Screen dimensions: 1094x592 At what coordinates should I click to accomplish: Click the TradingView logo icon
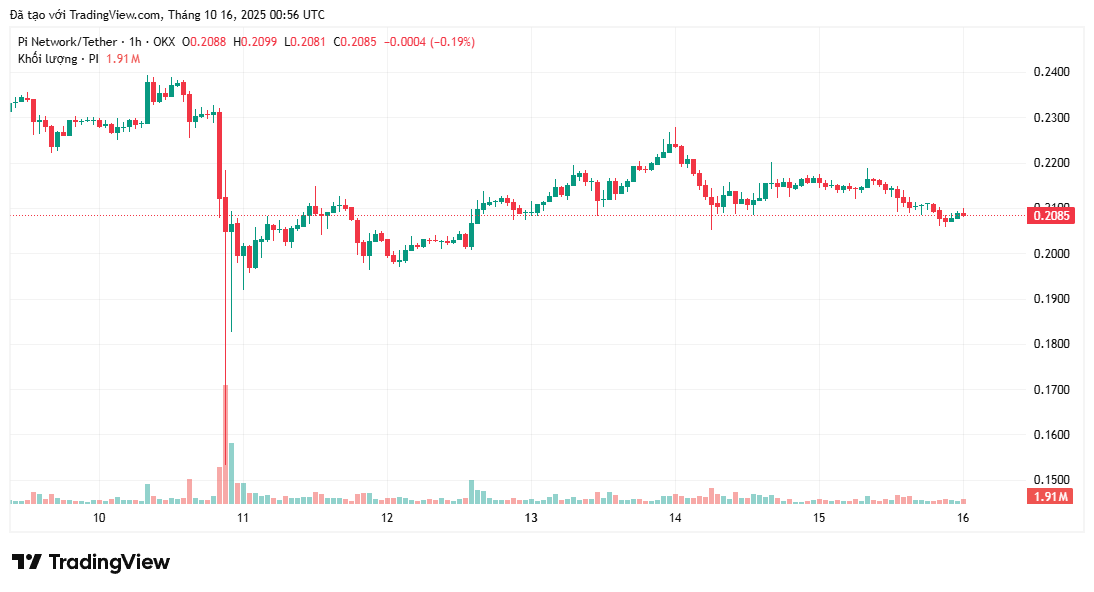pos(27,562)
